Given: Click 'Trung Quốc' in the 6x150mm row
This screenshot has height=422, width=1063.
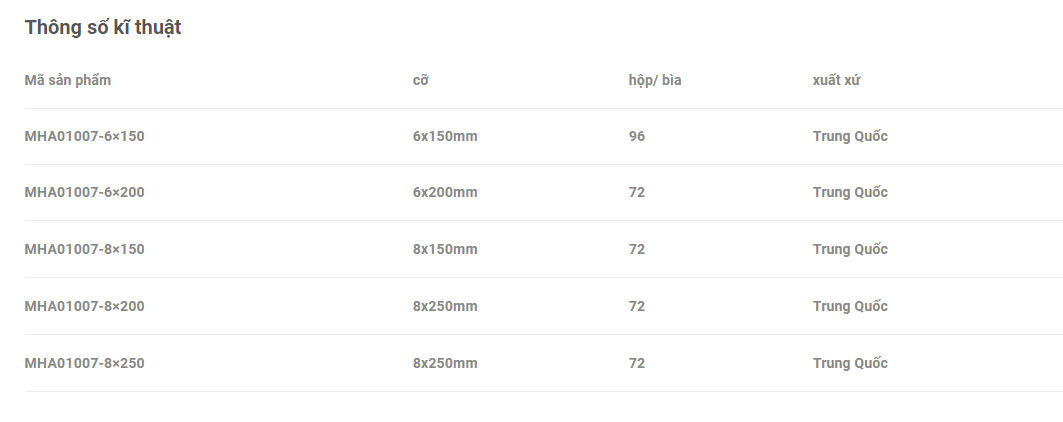Looking at the screenshot, I should [x=850, y=136].
